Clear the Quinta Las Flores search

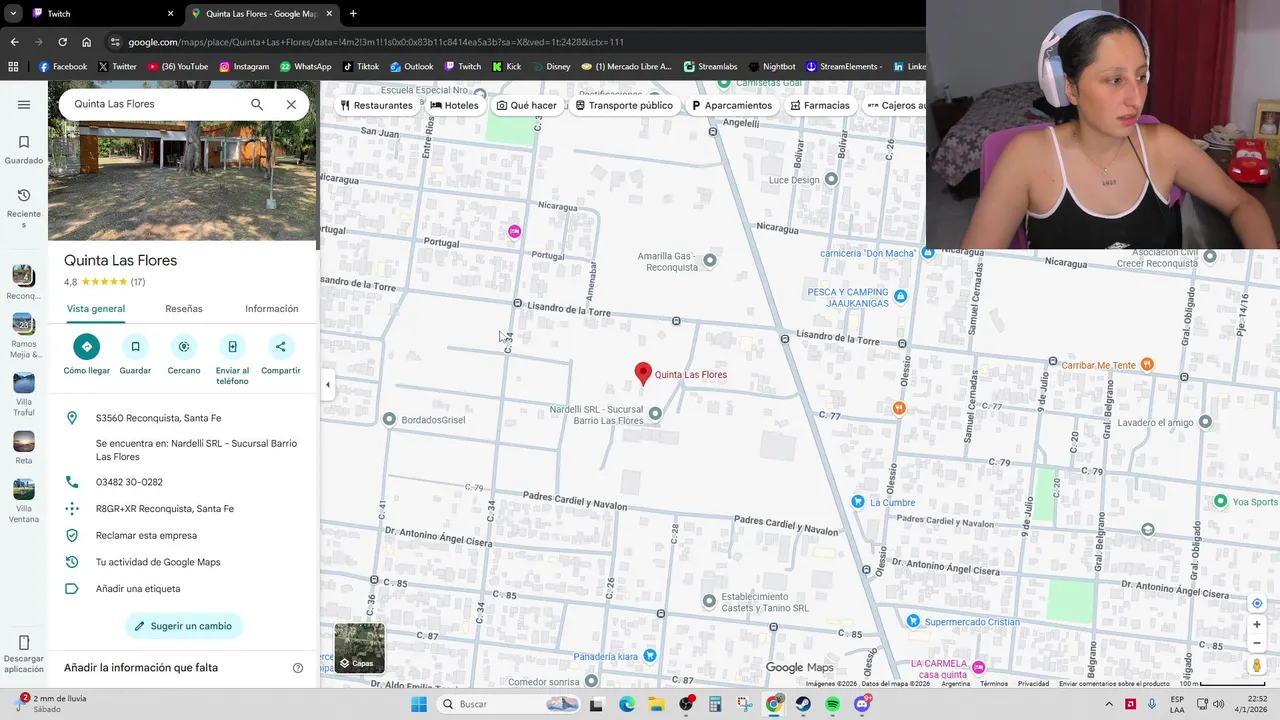pyautogui.click(x=291, y=104)
